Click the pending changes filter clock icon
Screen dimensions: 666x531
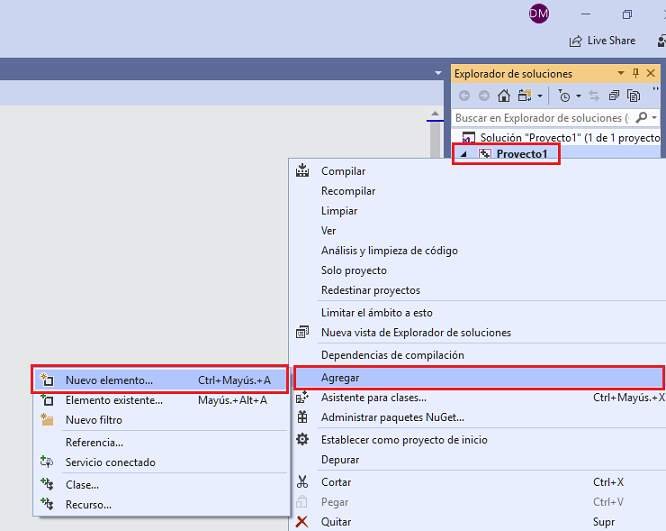point(564,96)
